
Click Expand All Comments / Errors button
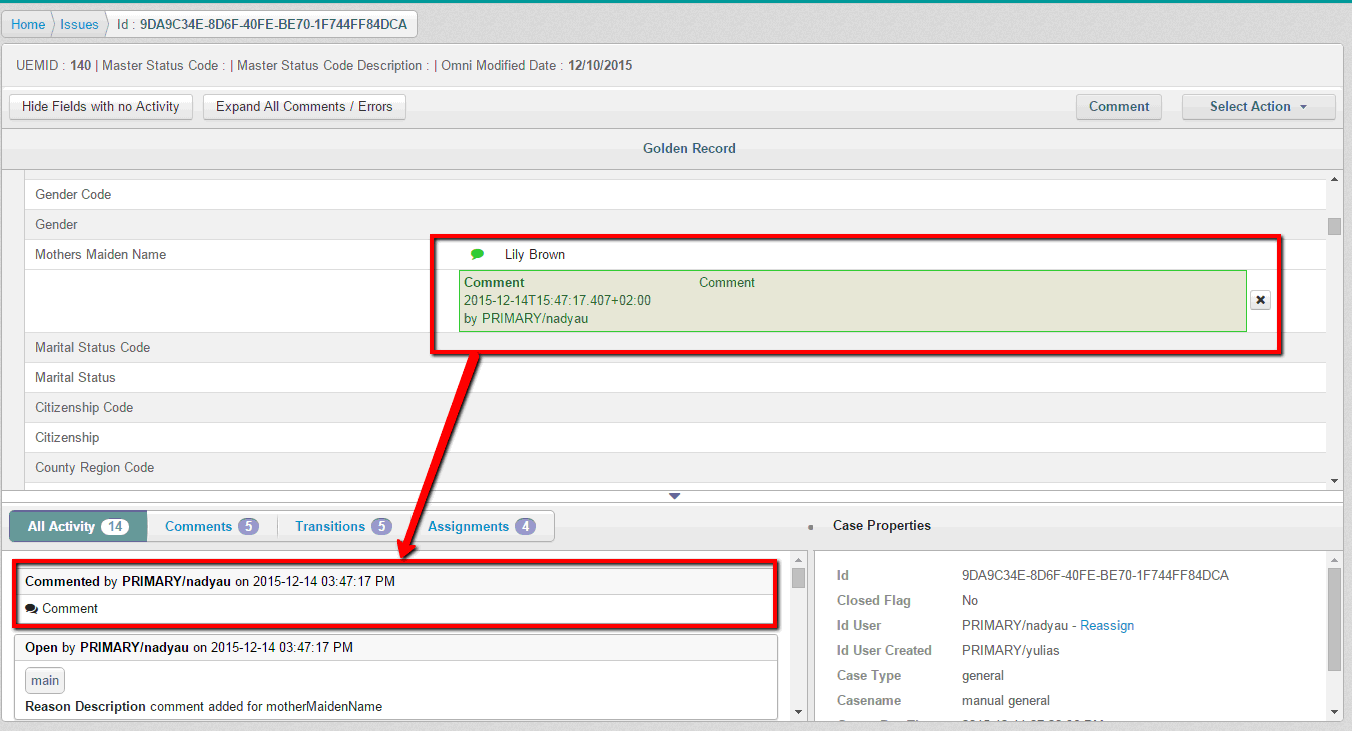(304, 107)
